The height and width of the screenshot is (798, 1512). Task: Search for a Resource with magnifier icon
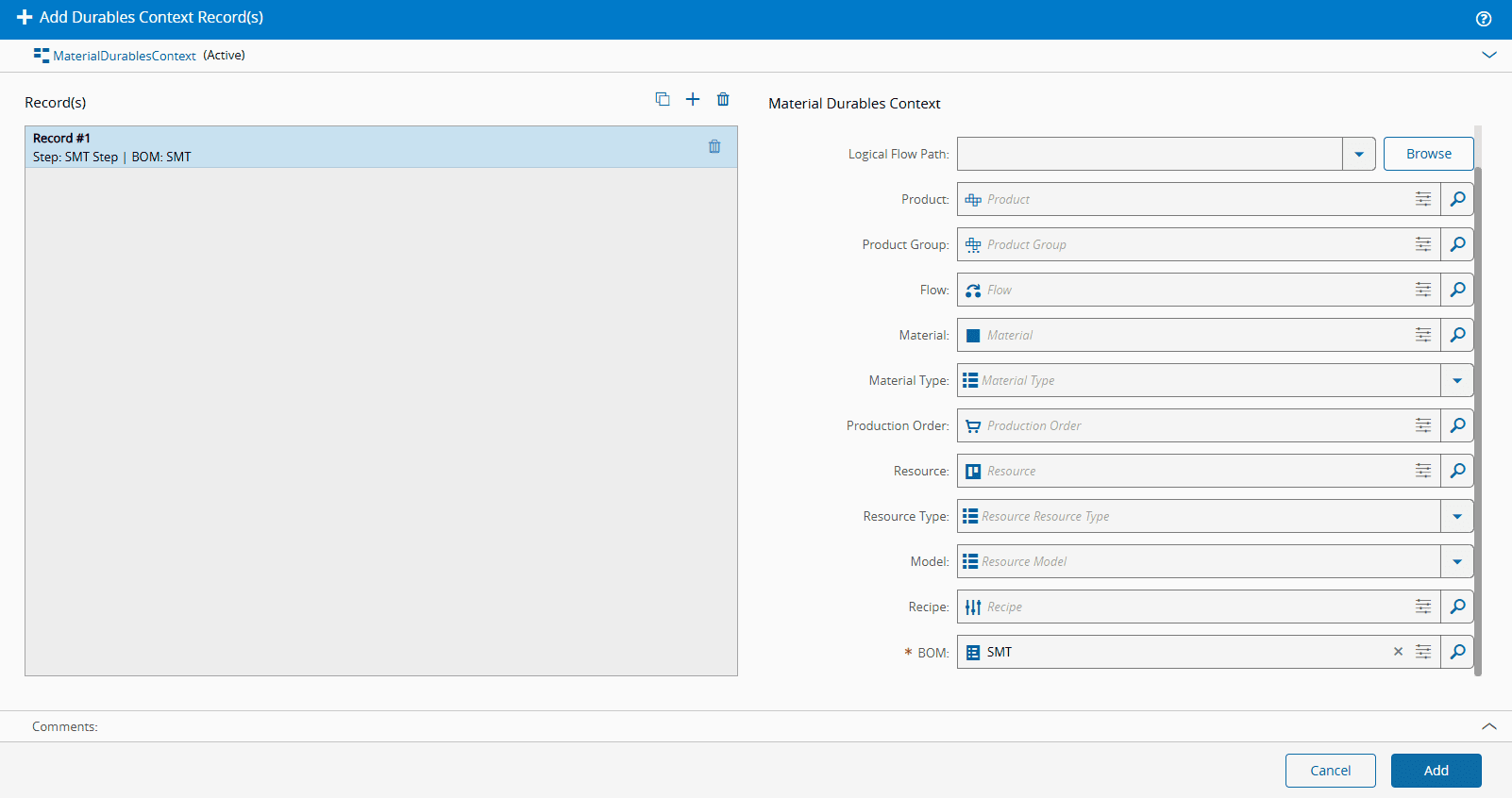pyautogui.click(x=1457, y=471)
